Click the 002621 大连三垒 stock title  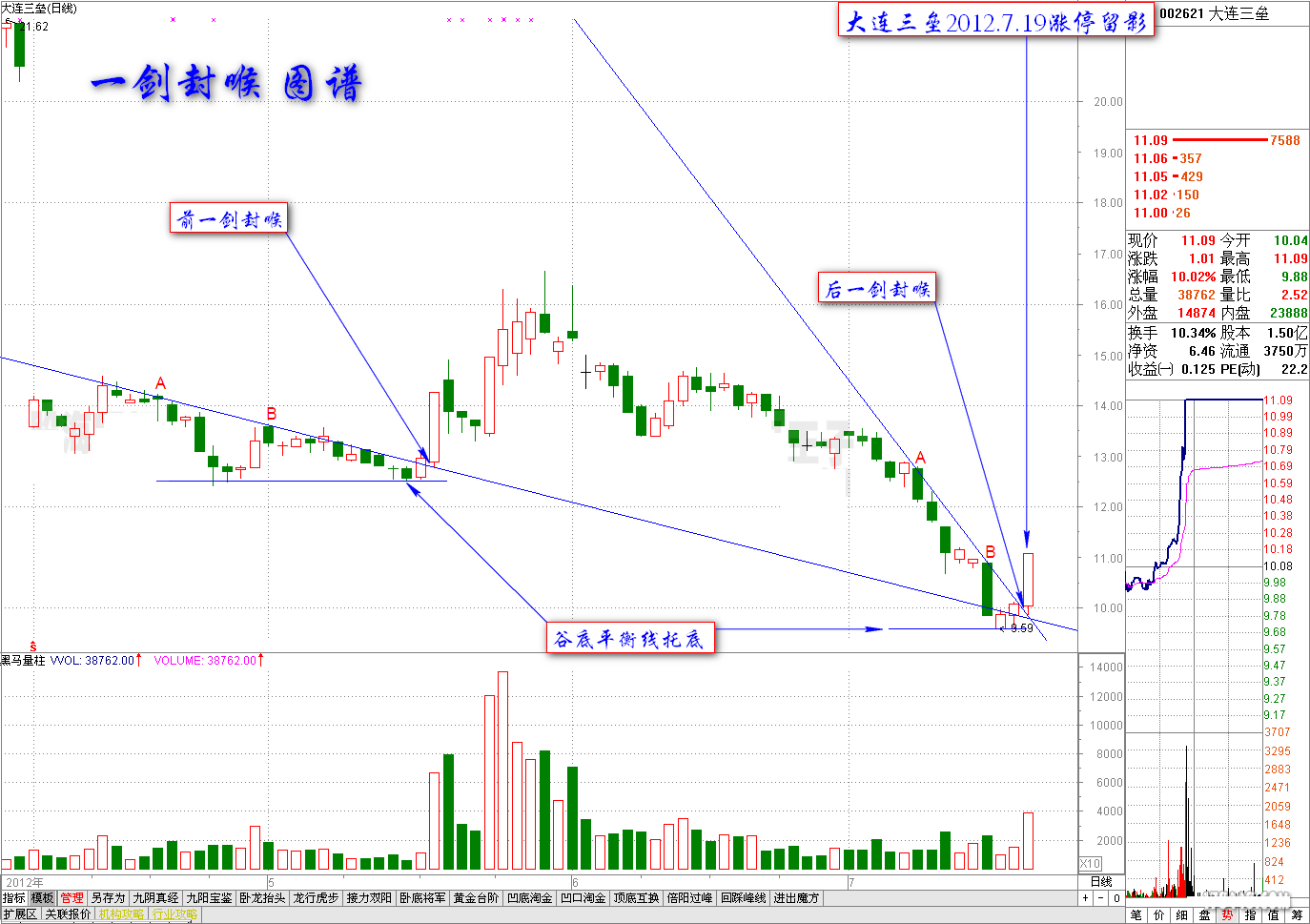coord(1215,13)
